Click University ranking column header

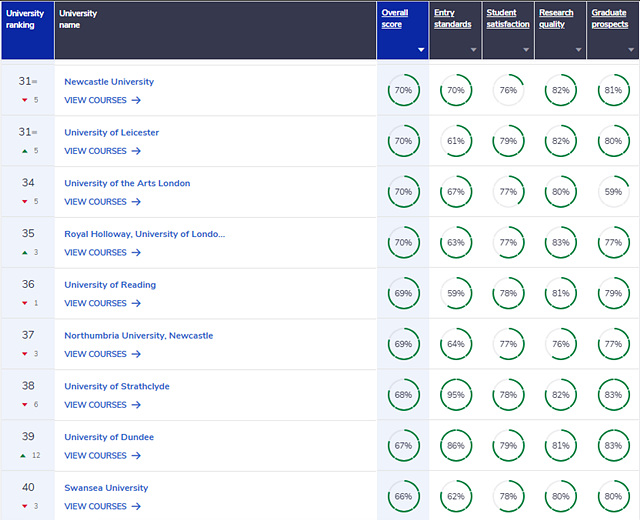click(25, 18)
